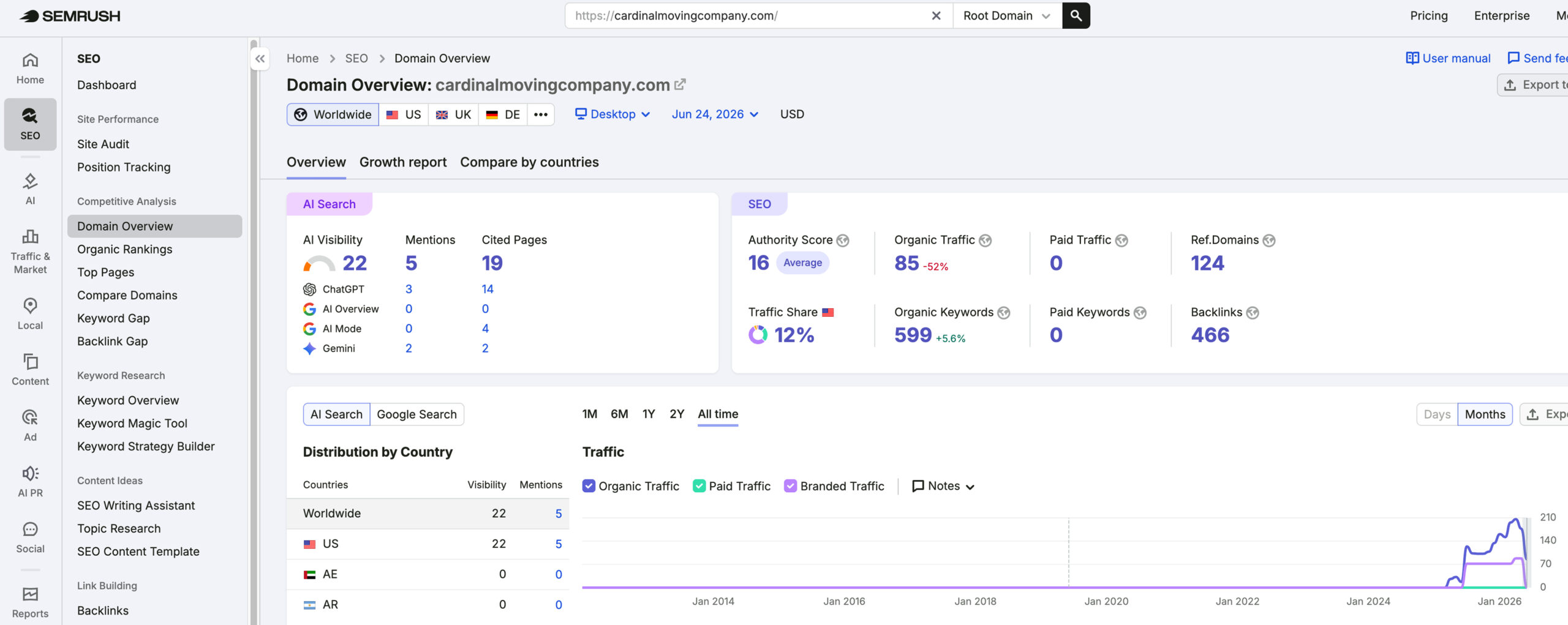Open Local section in left rail
This screenshot has height=625, width=1568.
click(30, 313)
